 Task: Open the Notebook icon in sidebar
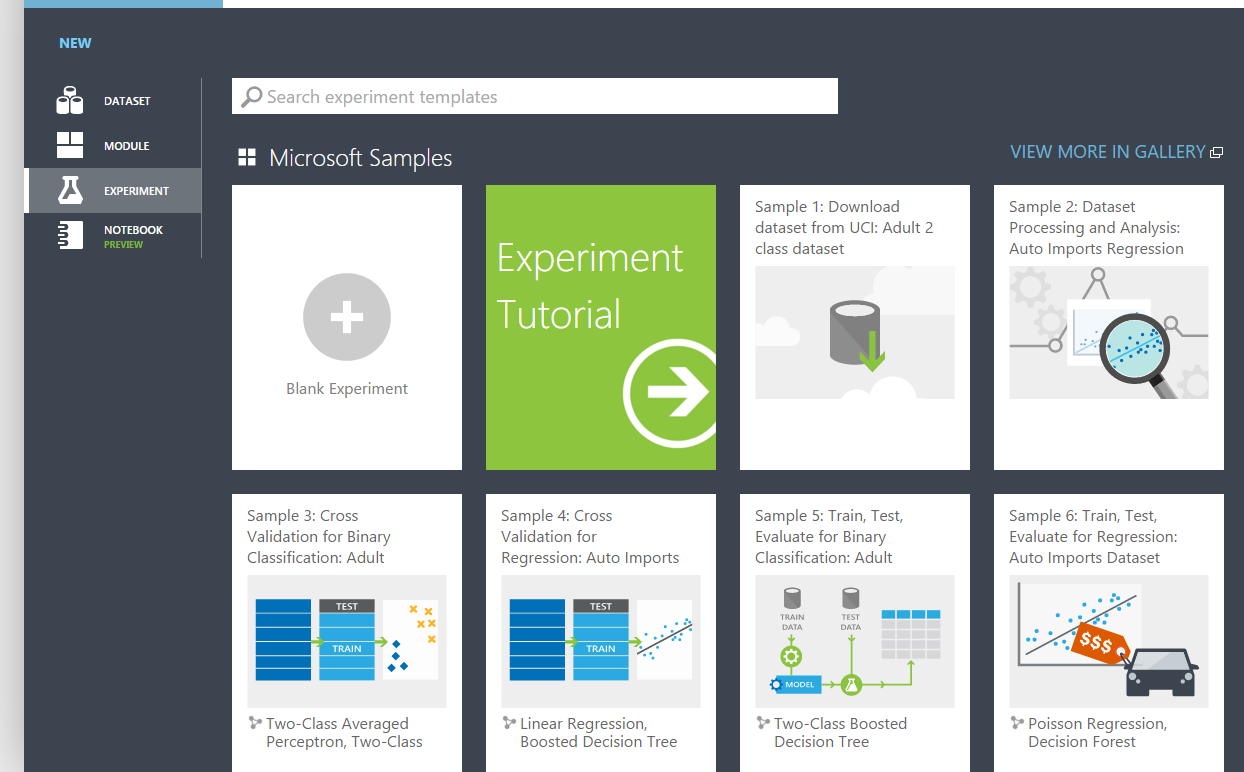[x=70, y=235]
